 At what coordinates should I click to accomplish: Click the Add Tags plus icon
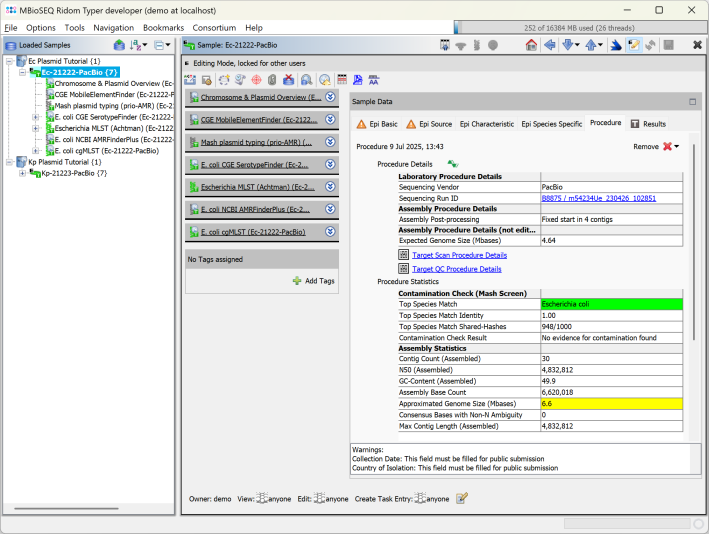(x=297, y=282)
